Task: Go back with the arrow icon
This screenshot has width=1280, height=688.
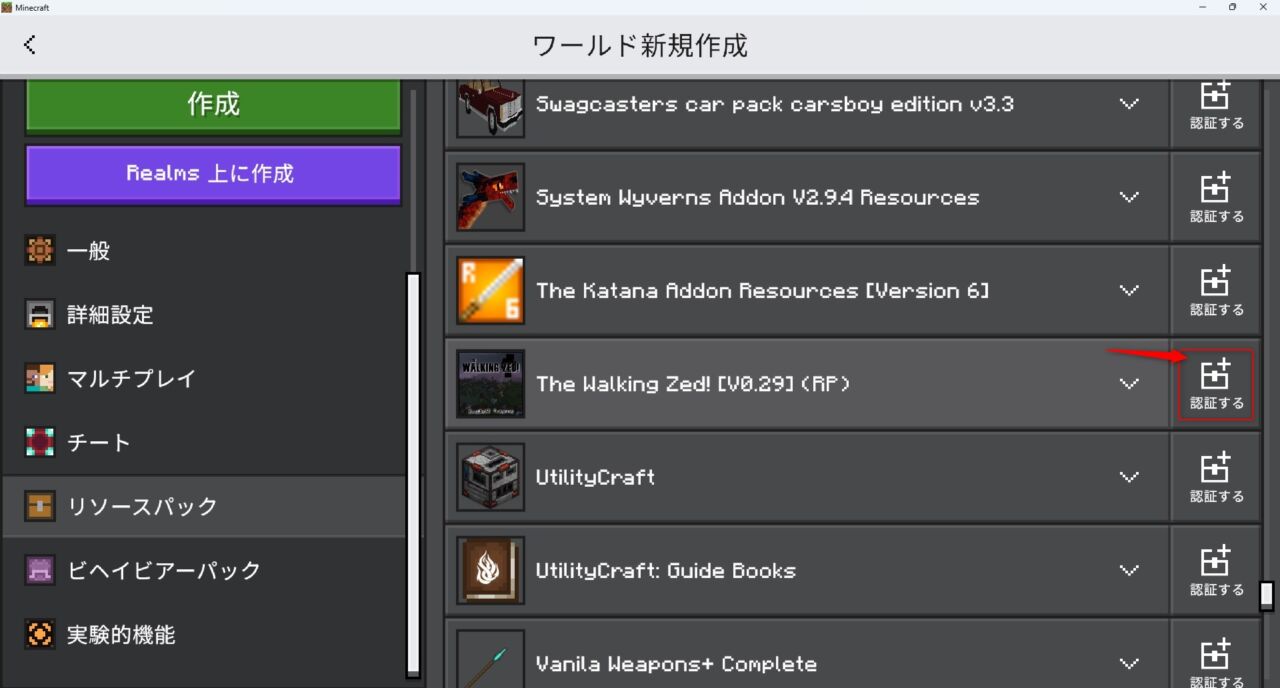Action: click(x=30, y=44)
